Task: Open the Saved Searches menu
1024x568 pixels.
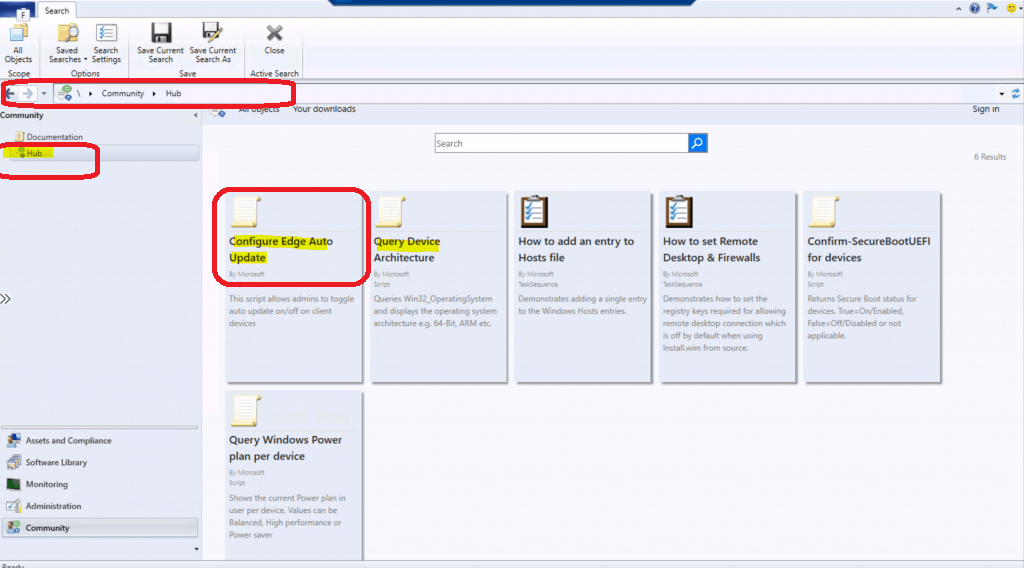Action: point(67,43)
